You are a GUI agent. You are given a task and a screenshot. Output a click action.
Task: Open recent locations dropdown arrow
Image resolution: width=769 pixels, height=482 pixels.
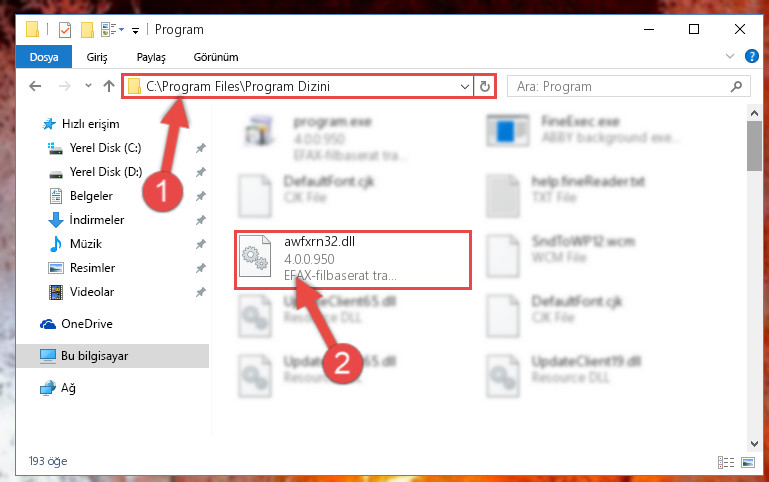88,86
